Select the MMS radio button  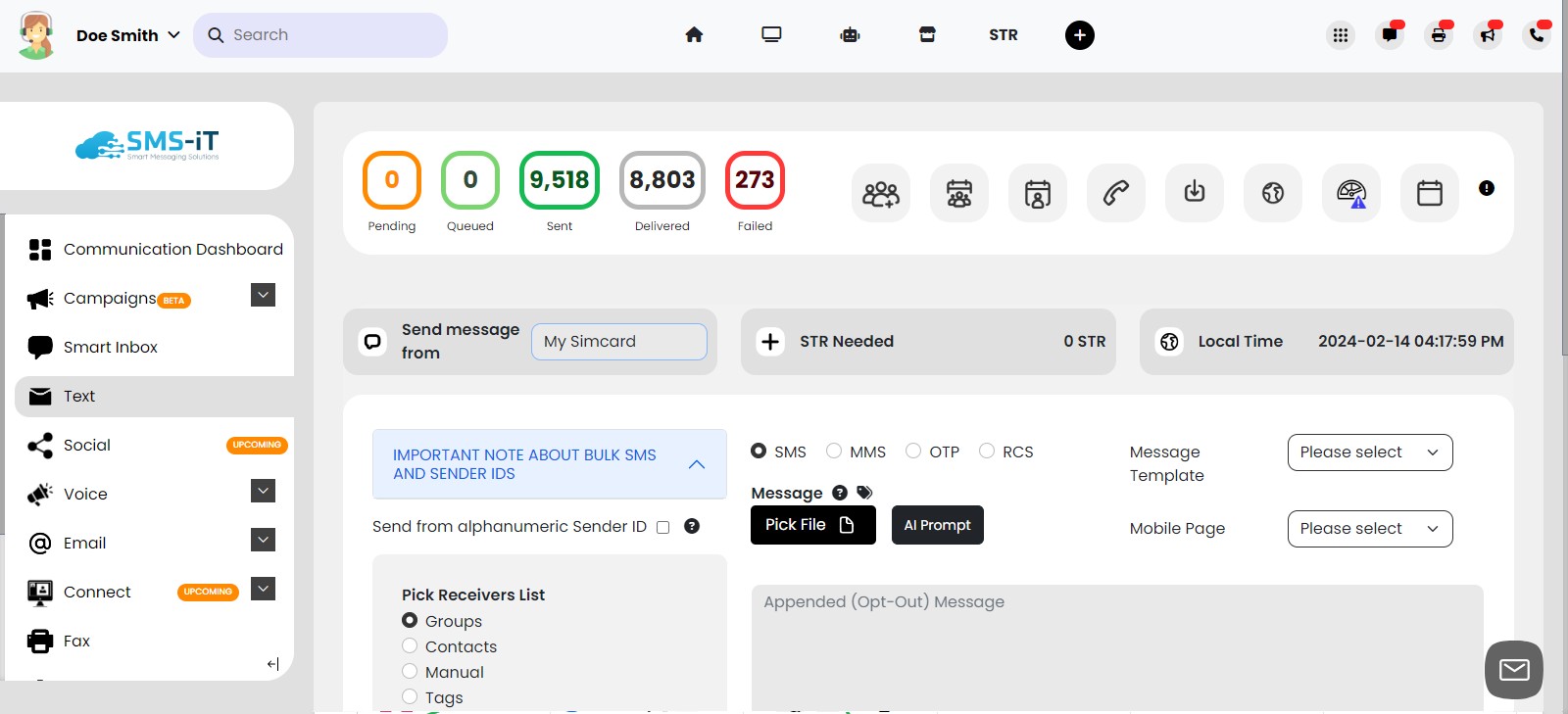(834, 451)
